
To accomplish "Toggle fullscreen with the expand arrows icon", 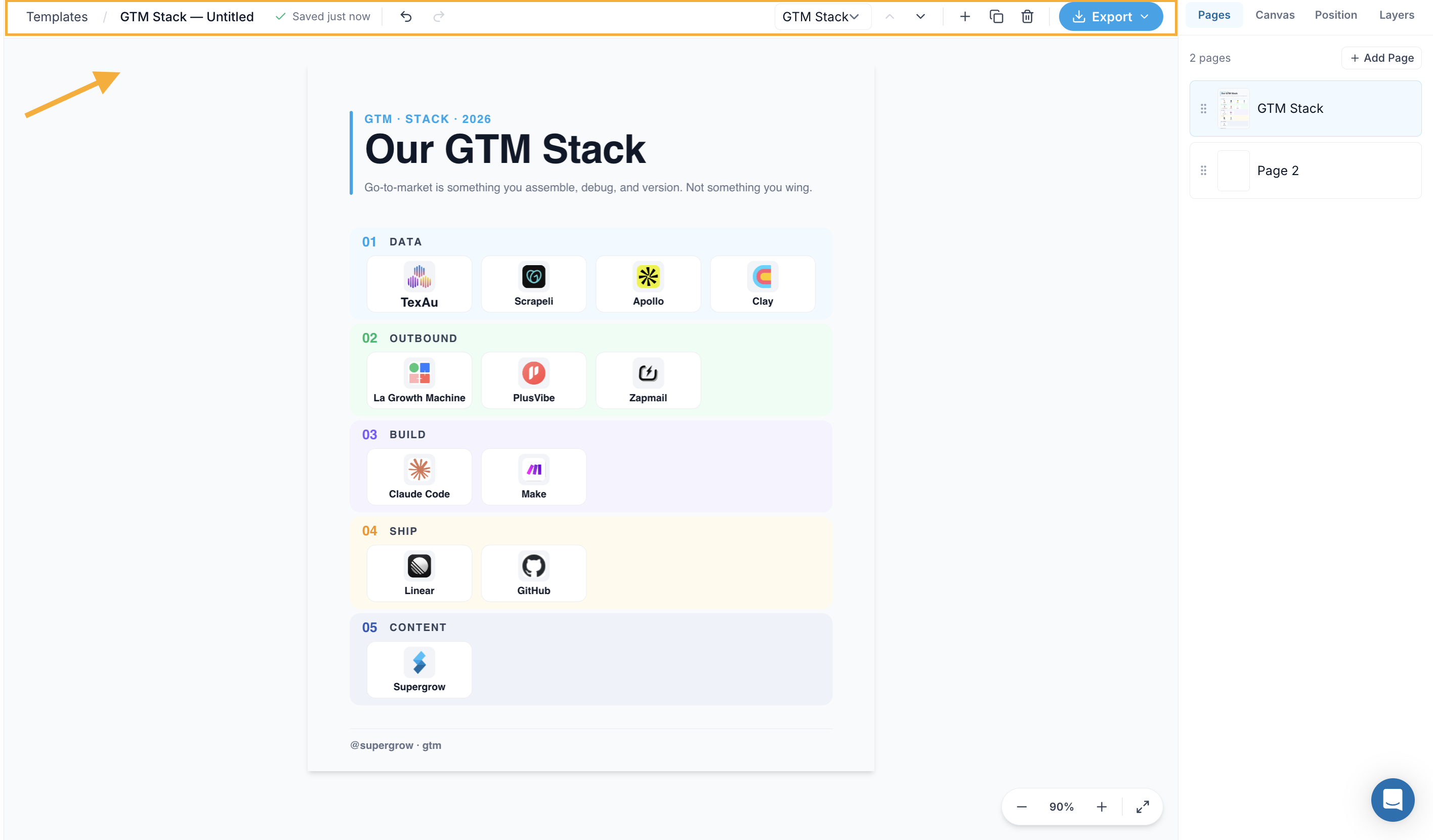I will coord(1143,807).
